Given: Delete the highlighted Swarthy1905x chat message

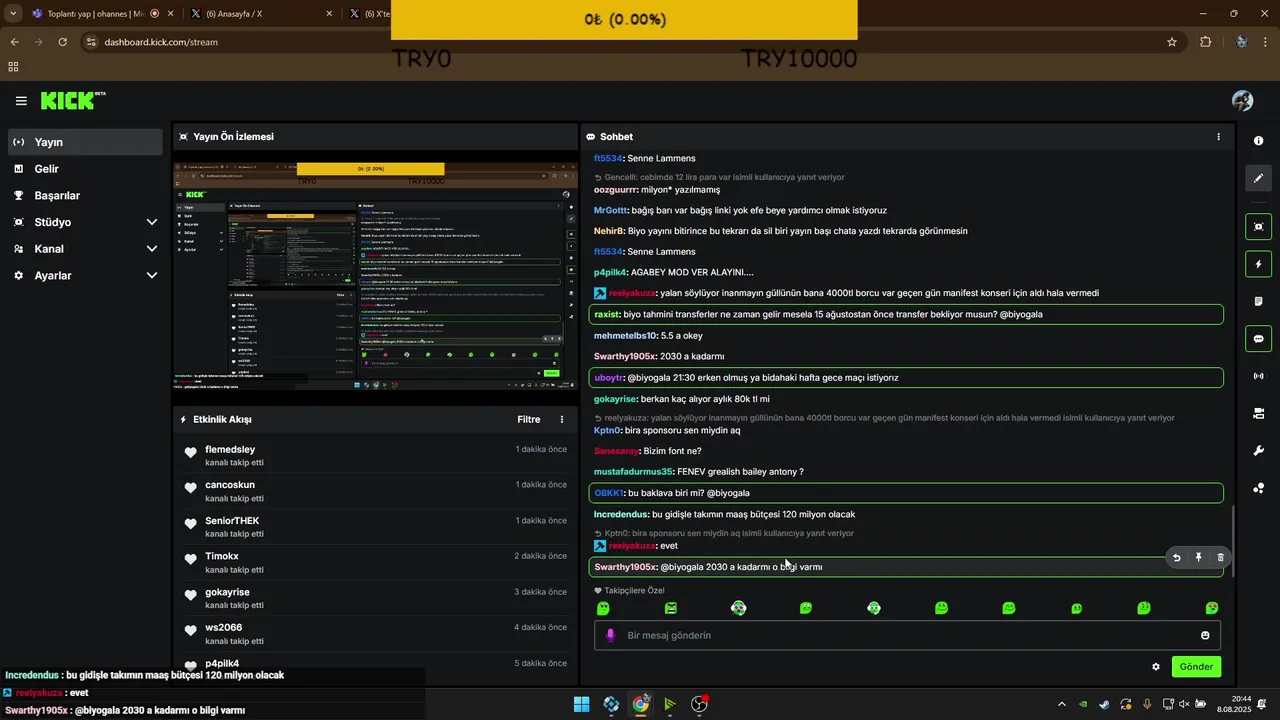Looking at the screenshot, I should 1220,558.
